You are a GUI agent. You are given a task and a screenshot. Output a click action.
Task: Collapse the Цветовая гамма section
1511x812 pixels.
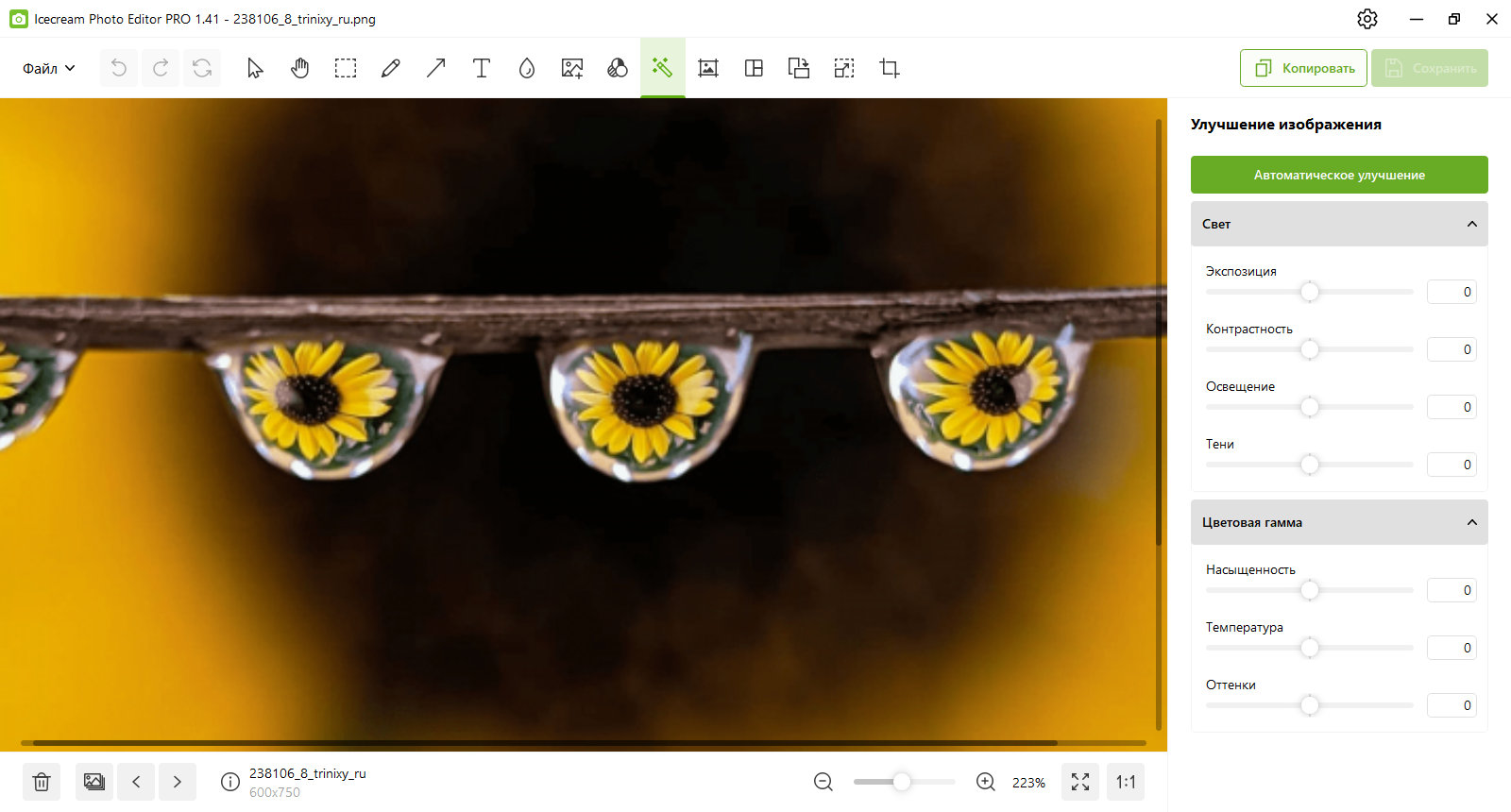(x=1339, y=522)
